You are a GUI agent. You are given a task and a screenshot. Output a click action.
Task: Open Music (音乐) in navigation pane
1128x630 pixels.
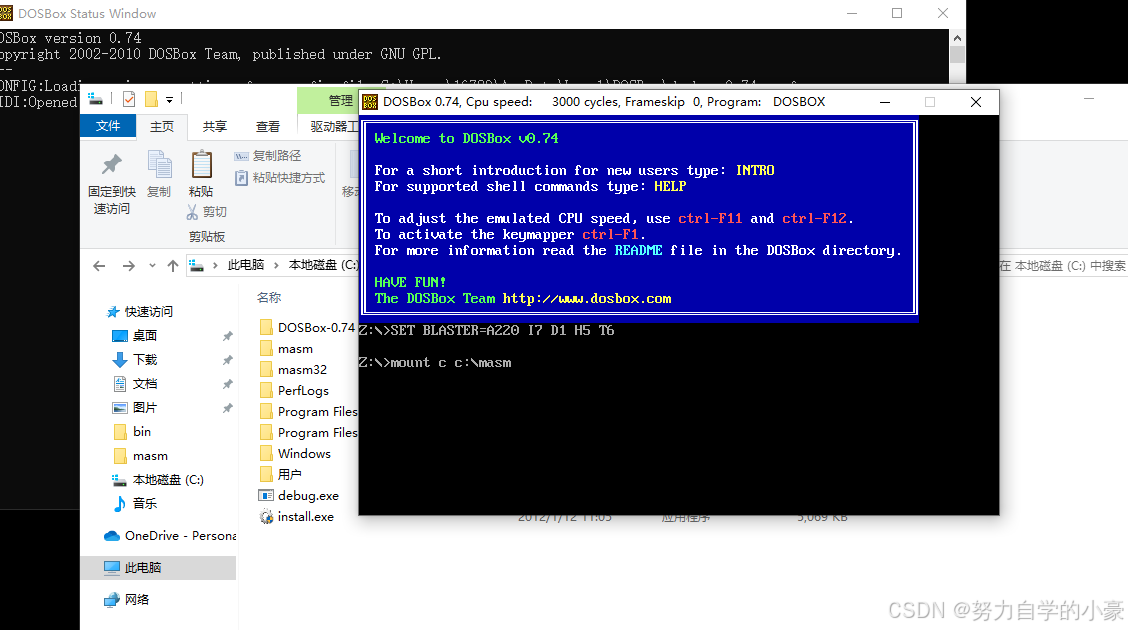pyautogui.click(x=135, y=503)
